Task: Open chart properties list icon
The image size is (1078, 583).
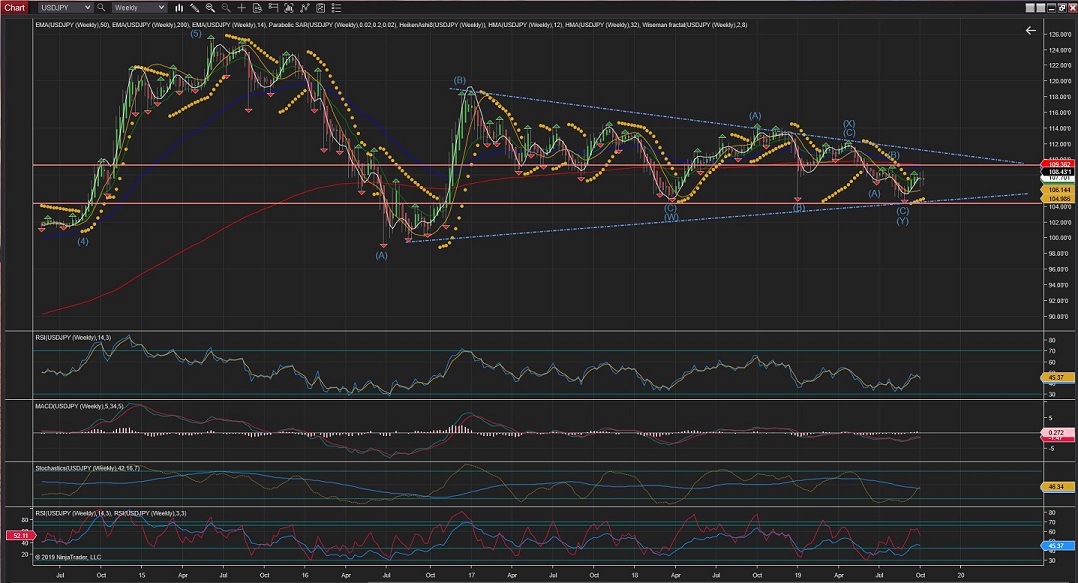Action: (x=336, y=8)
